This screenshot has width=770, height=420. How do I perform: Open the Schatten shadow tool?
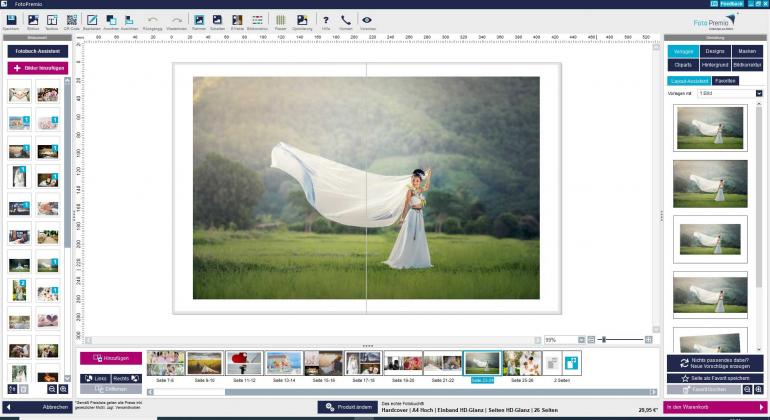point(217,20)
